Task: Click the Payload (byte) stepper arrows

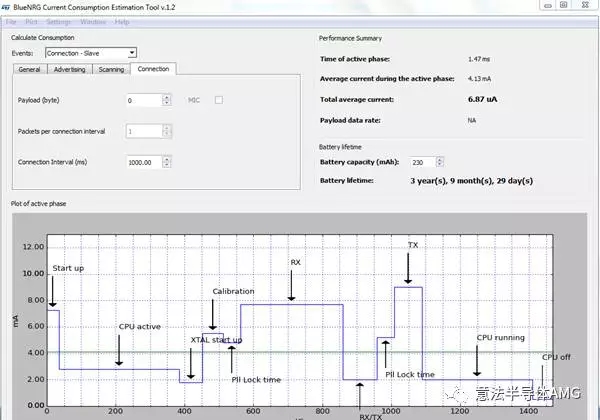Action: point(166,100)
